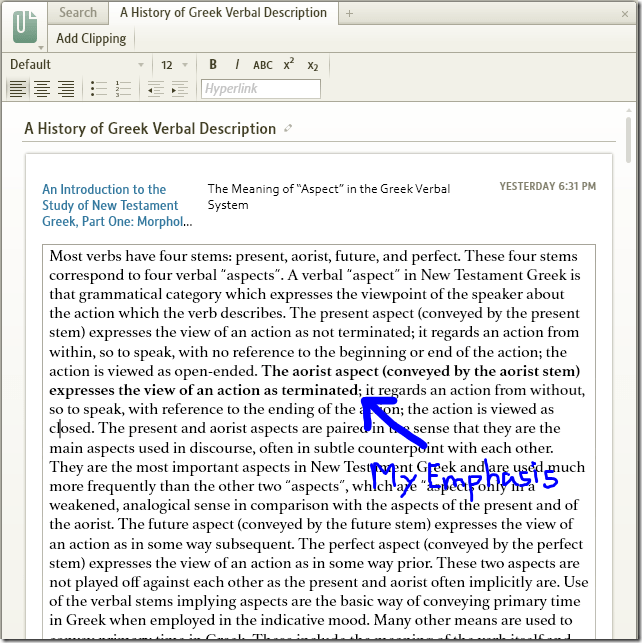642x643 pixels.
Task: Switch to the Search tab
Action: (78, 13)
